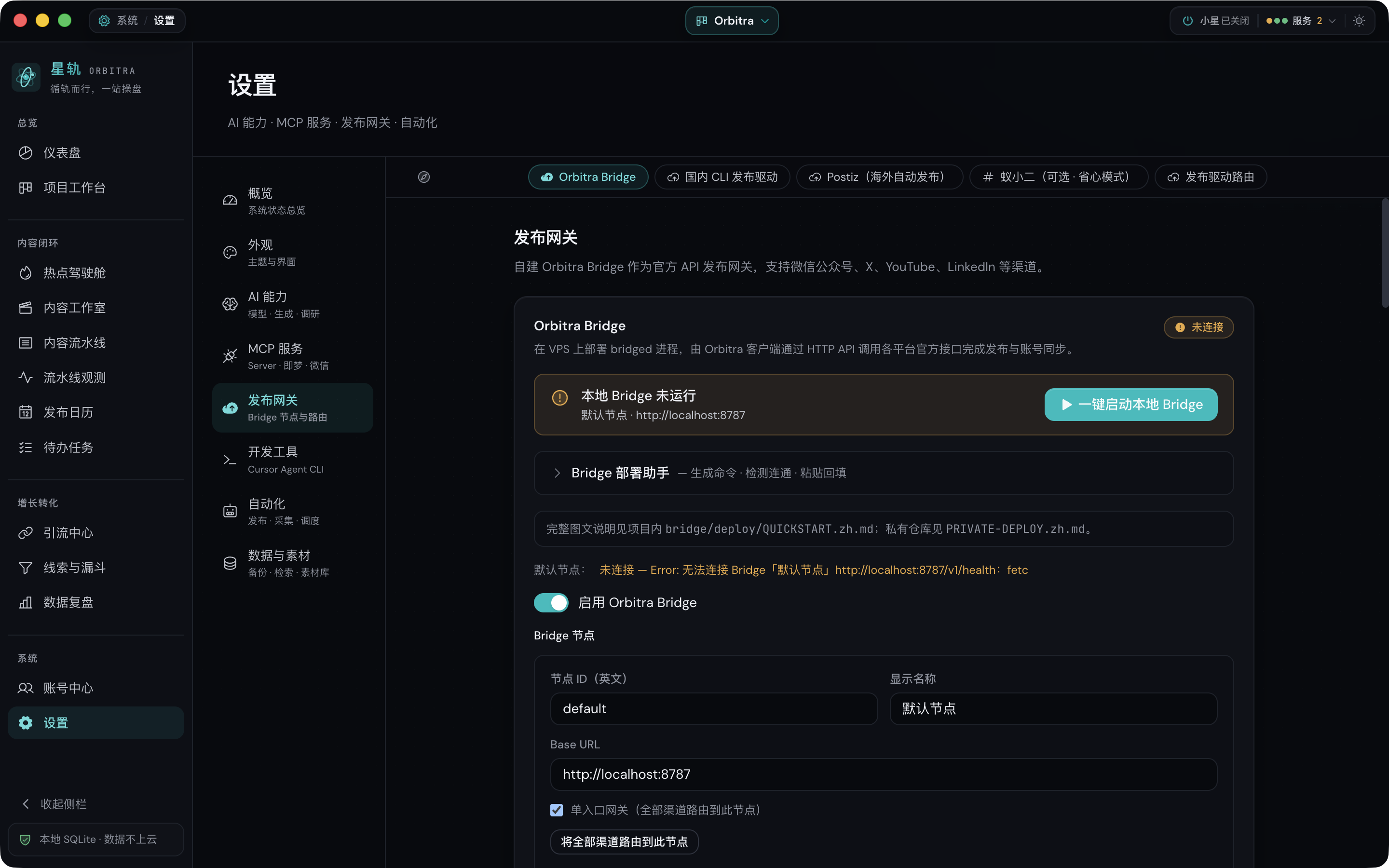Click the 一键启动本地 Bridge button
This screenshot has height=868, width=1389.
tap(1130, 405)
